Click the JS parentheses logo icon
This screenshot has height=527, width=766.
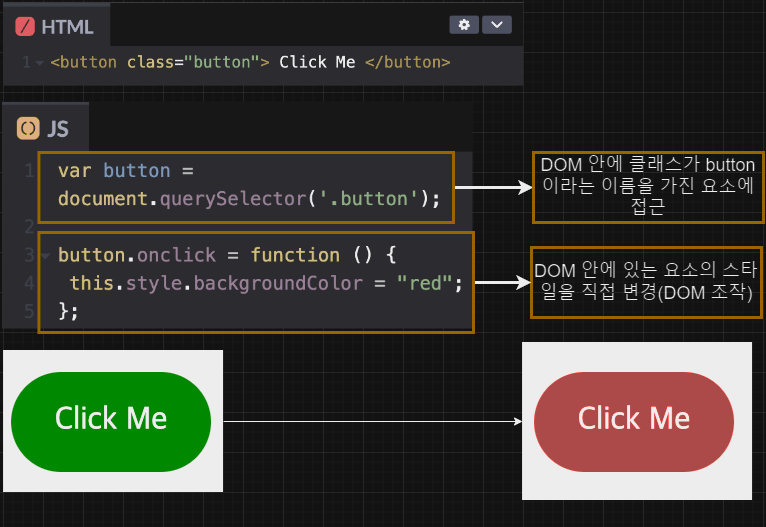[28, 128]
